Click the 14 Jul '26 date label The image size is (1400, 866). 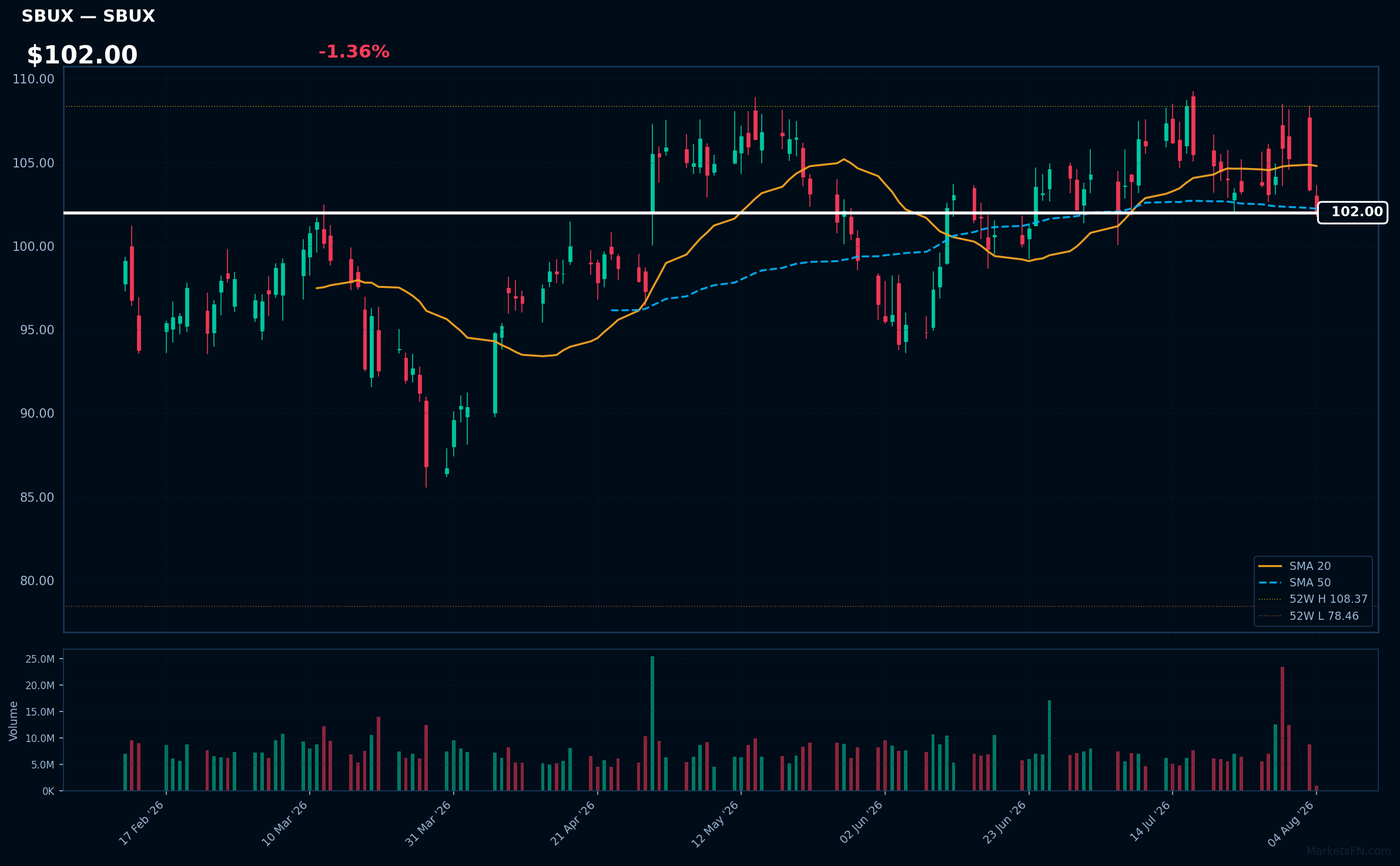(x=1150, y=821)
